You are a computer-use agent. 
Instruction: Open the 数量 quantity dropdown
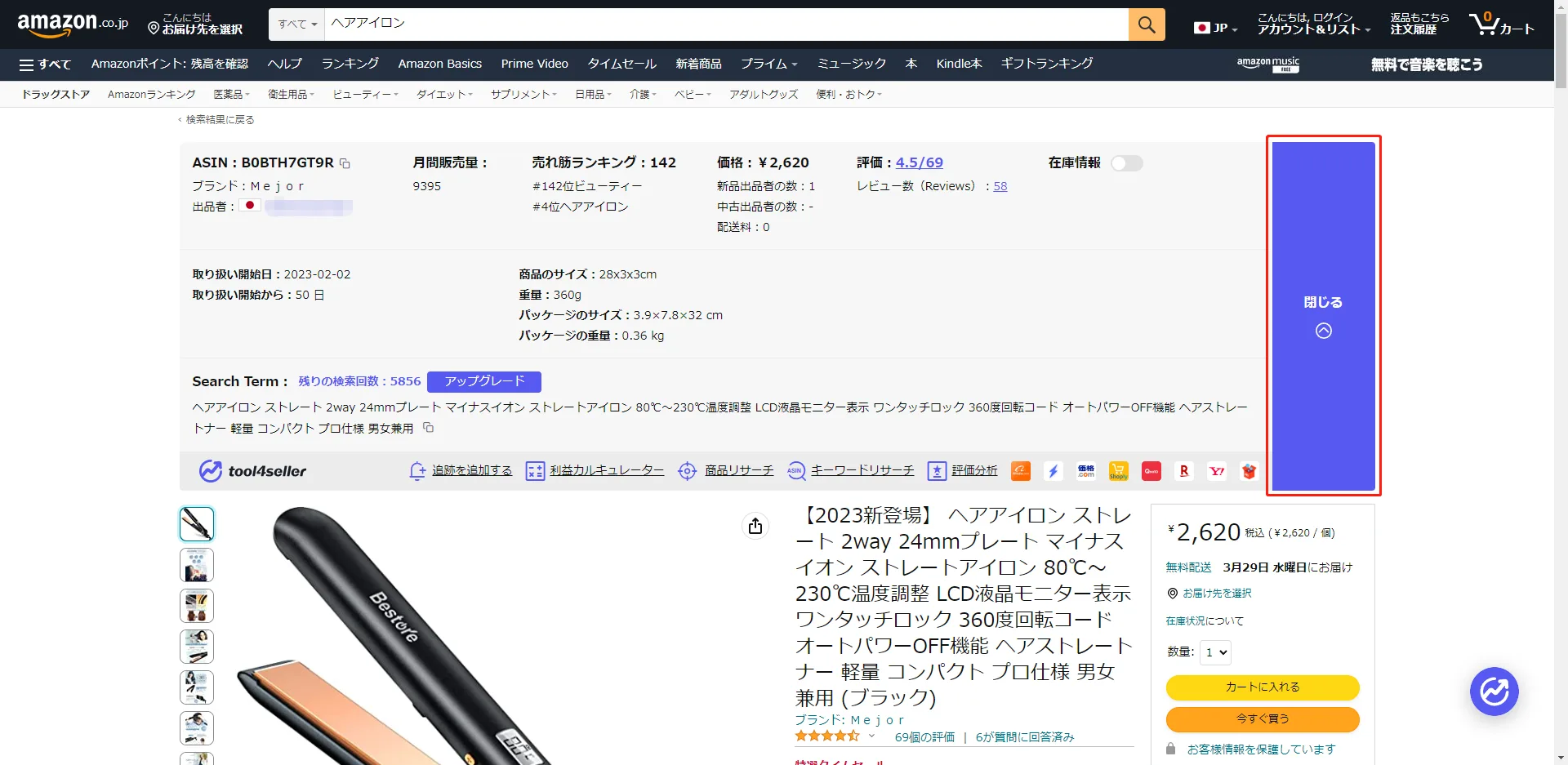[1215, 652]
